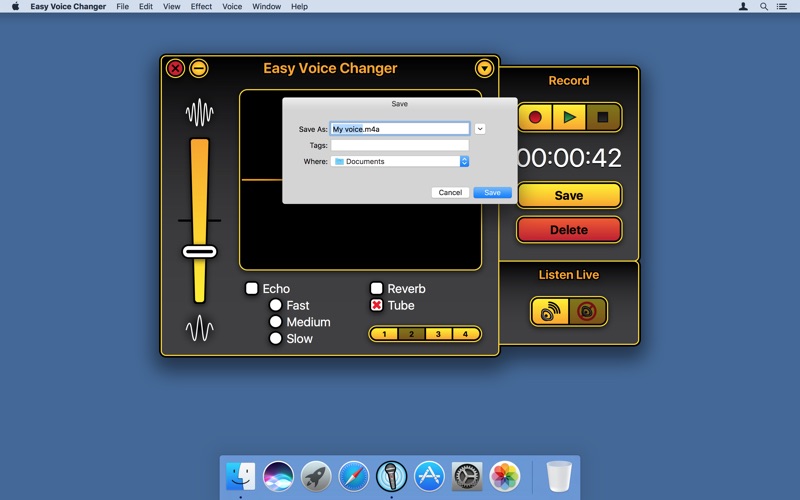Open Notification Center in the menu bar
The height and width of the screenshot is (500, 800).
pos(782,6)
